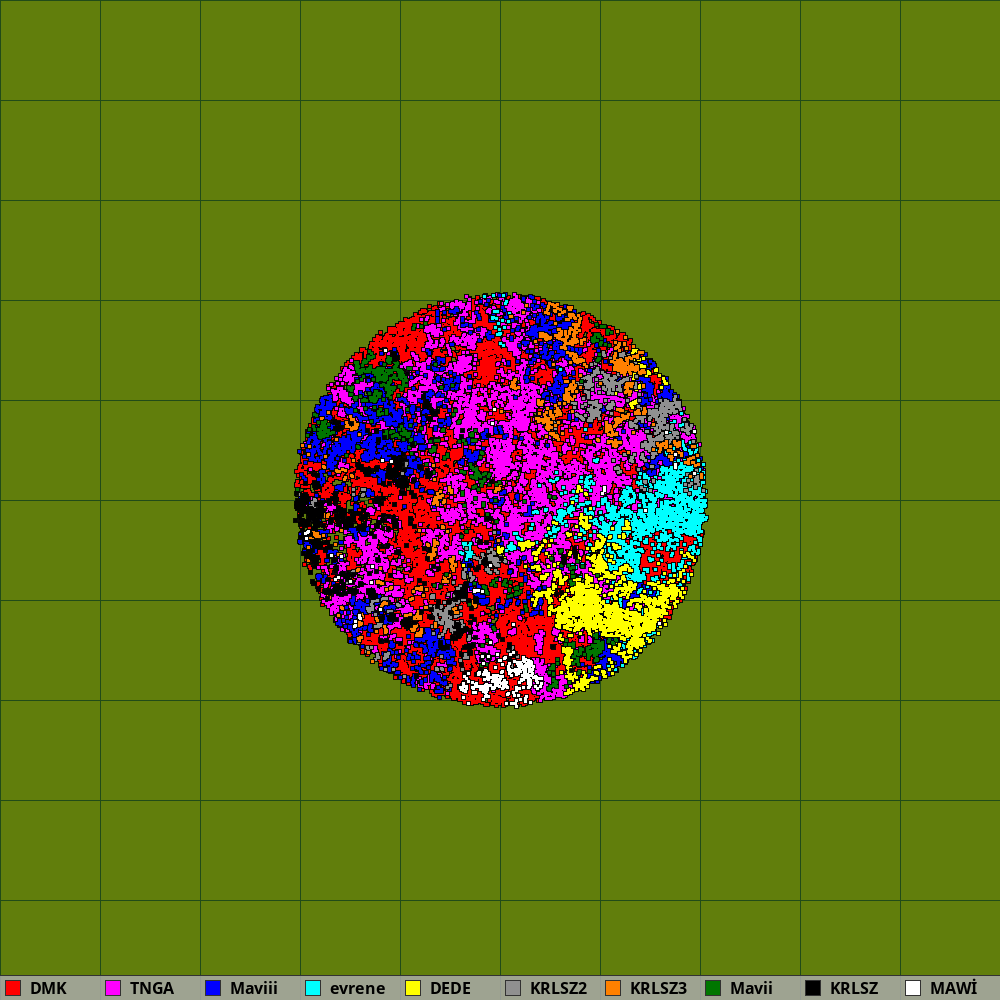Select the KRLSZ legend label

click(x=855, y=988)
